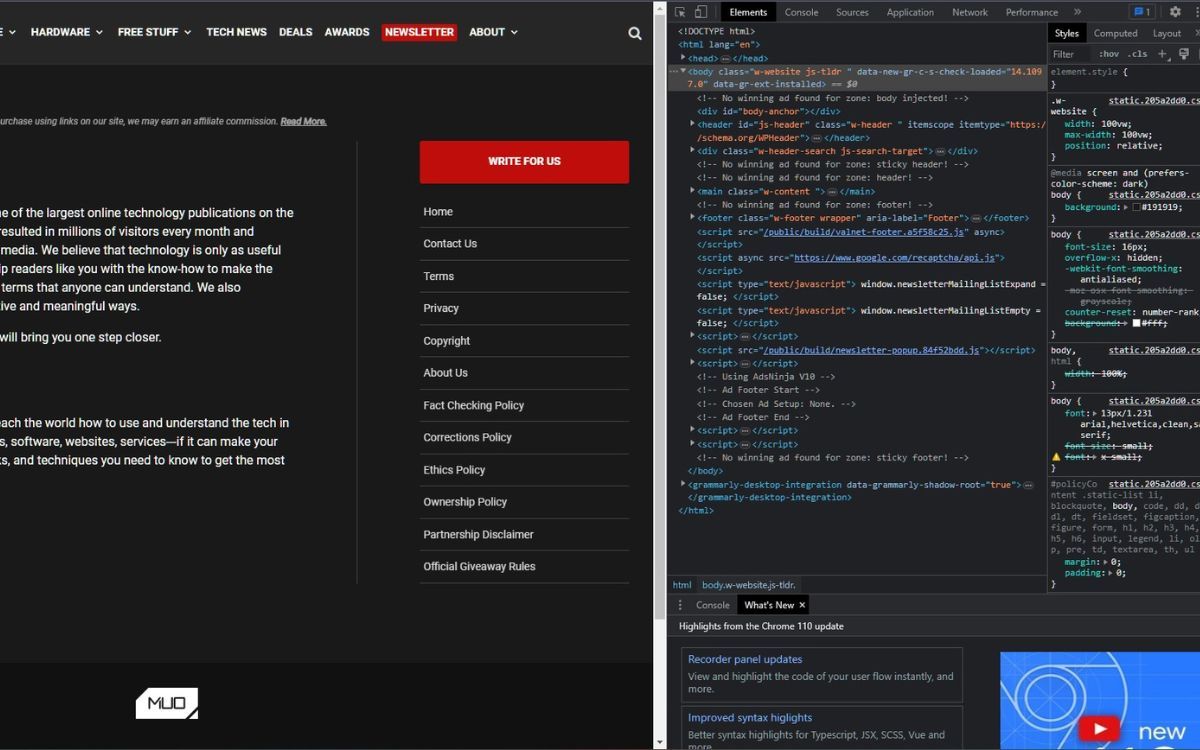Expand the footer element in DOM tree
The image size is (1200, 750).
(692, 217)
